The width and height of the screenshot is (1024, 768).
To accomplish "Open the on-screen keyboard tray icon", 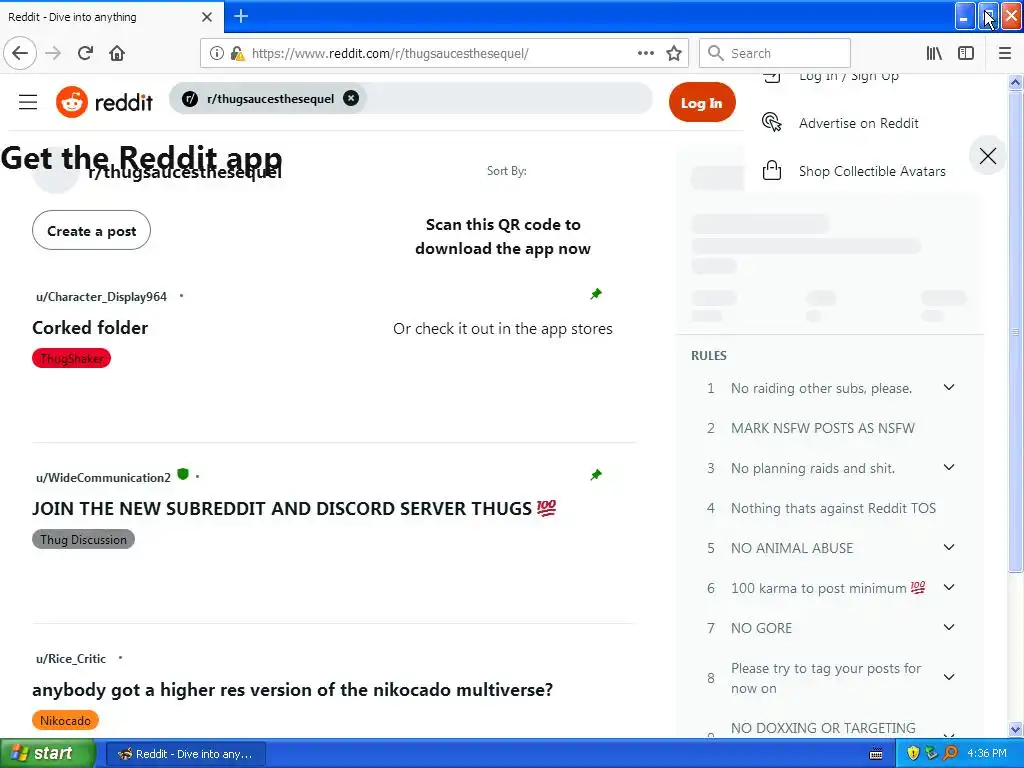I will 876,754.
